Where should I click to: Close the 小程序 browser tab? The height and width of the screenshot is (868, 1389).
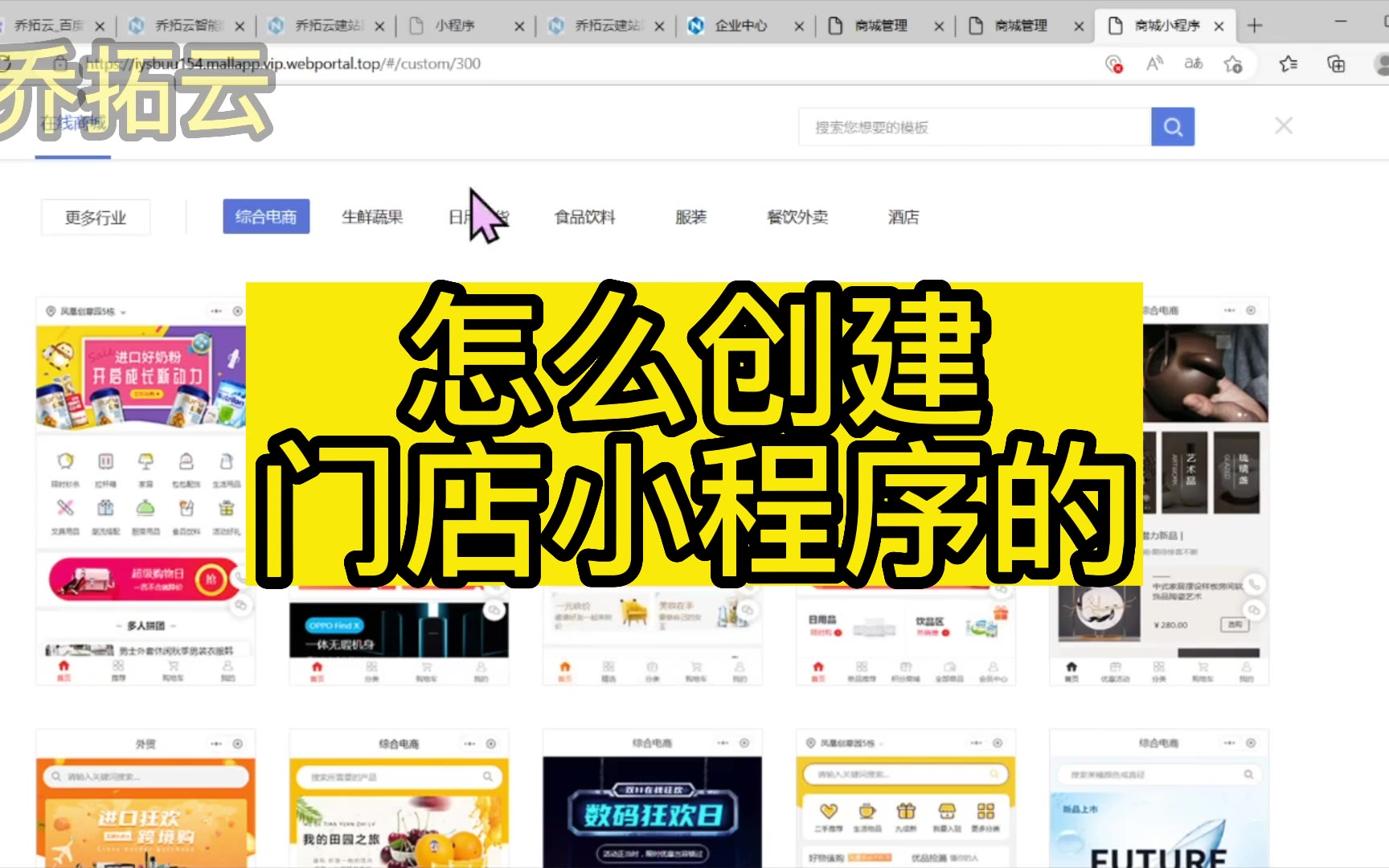[519, 27]
